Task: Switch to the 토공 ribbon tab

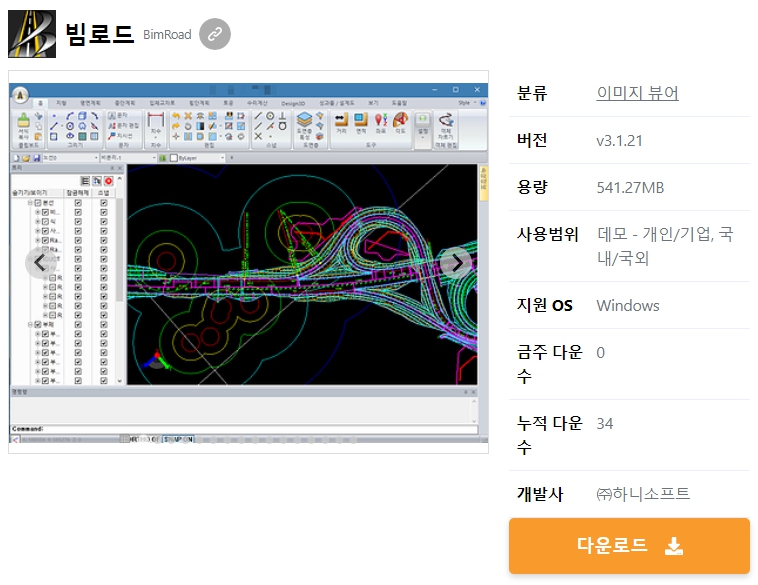Action: [x=228, y=103]
